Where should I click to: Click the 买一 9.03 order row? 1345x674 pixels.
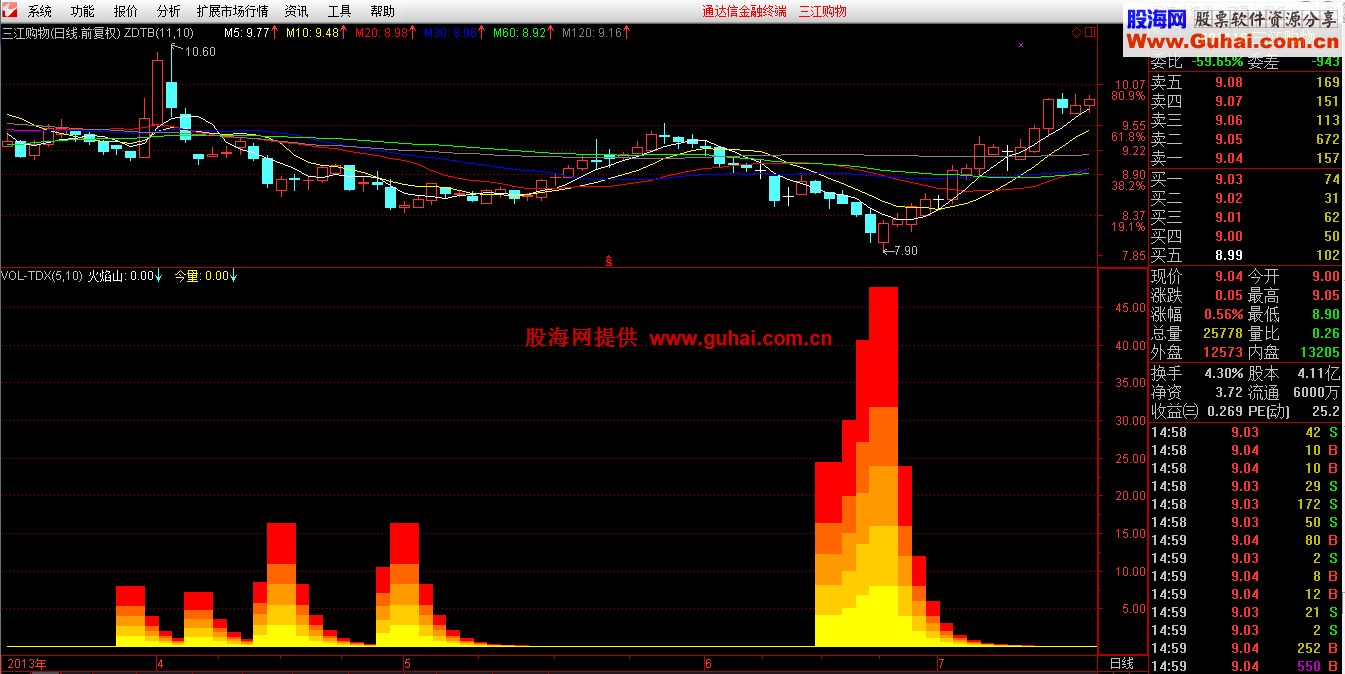click(x=1246, y=180)
